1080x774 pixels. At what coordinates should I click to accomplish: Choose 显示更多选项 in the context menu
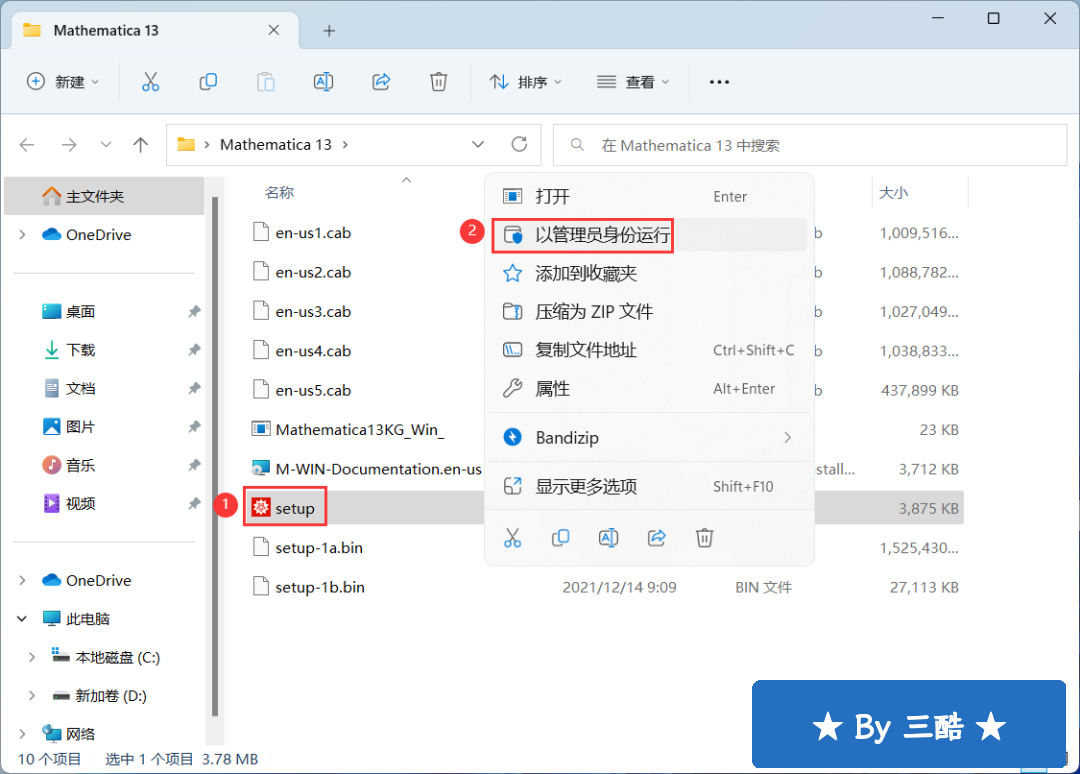pyautogui.click(x=648, y=487)
